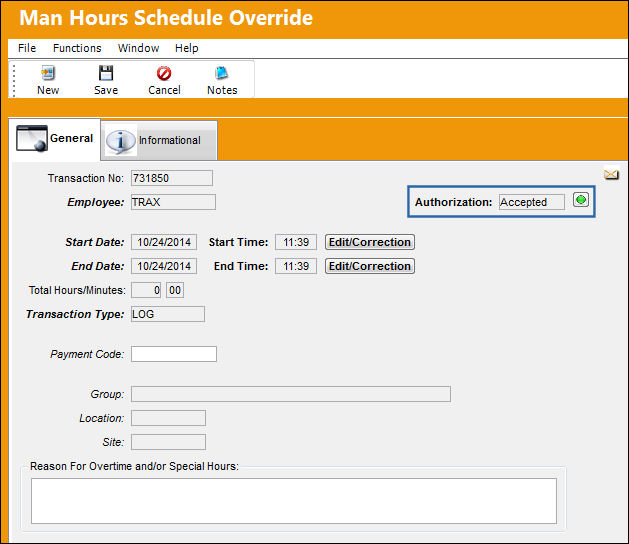
Task: Click the Employee label
Action: click(x=95, y=202)
